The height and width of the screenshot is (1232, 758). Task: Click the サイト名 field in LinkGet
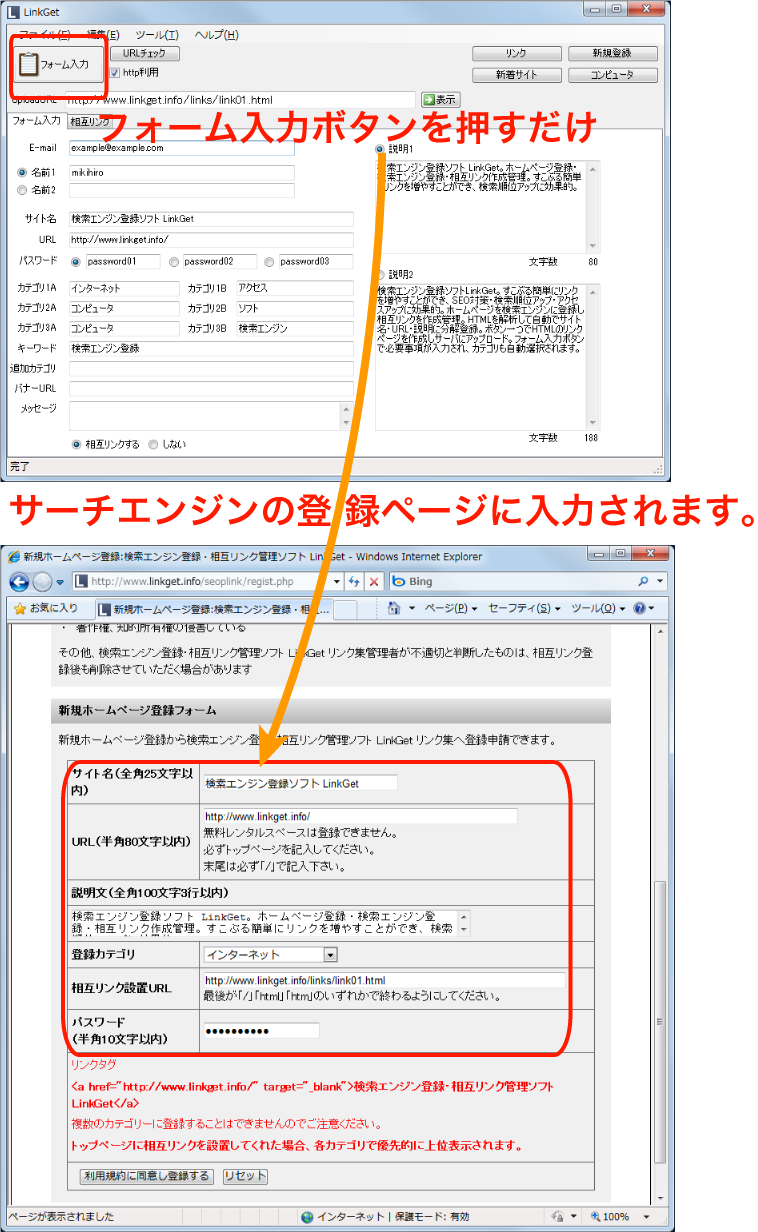(x=211, y=218)
